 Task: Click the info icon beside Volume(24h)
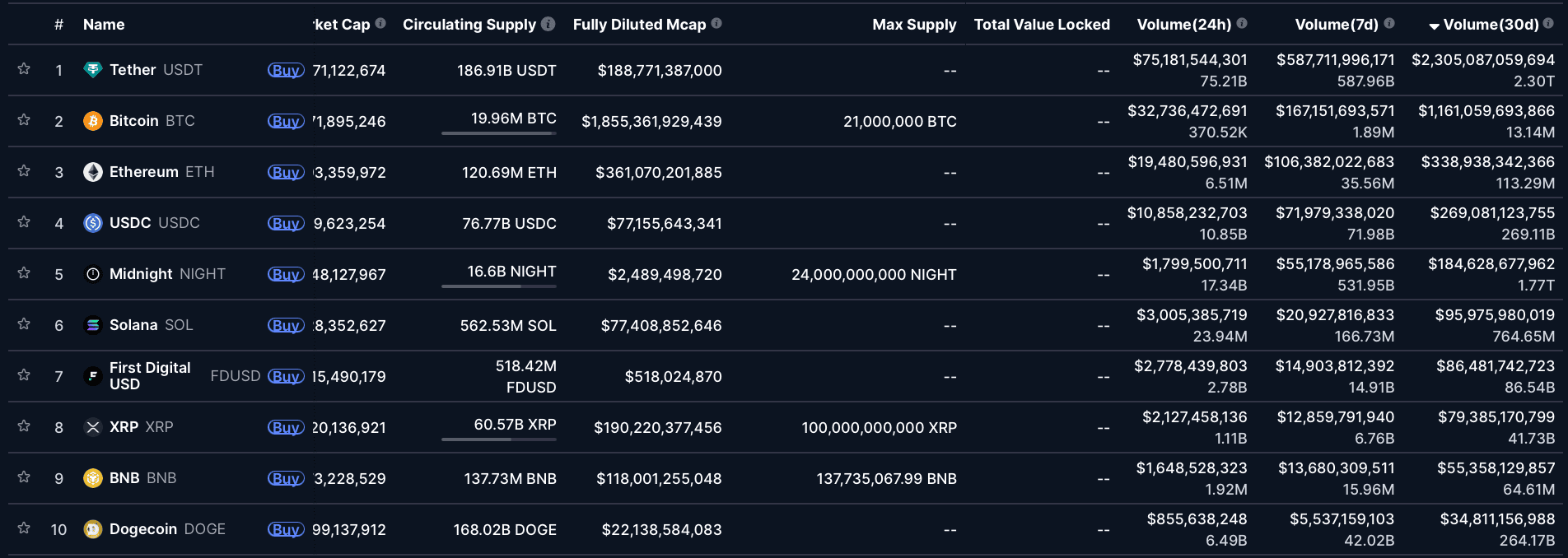point(1242,24)
